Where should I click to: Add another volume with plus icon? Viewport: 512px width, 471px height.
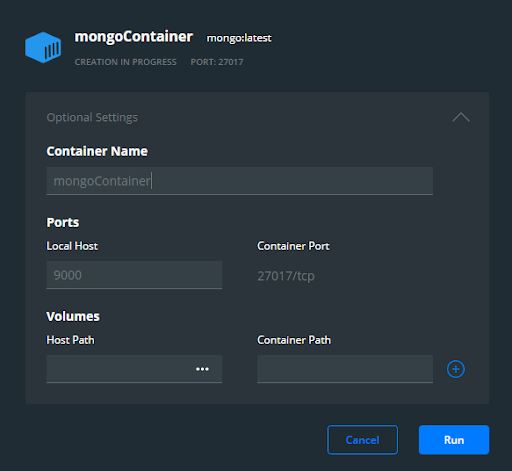coord(456,369)
